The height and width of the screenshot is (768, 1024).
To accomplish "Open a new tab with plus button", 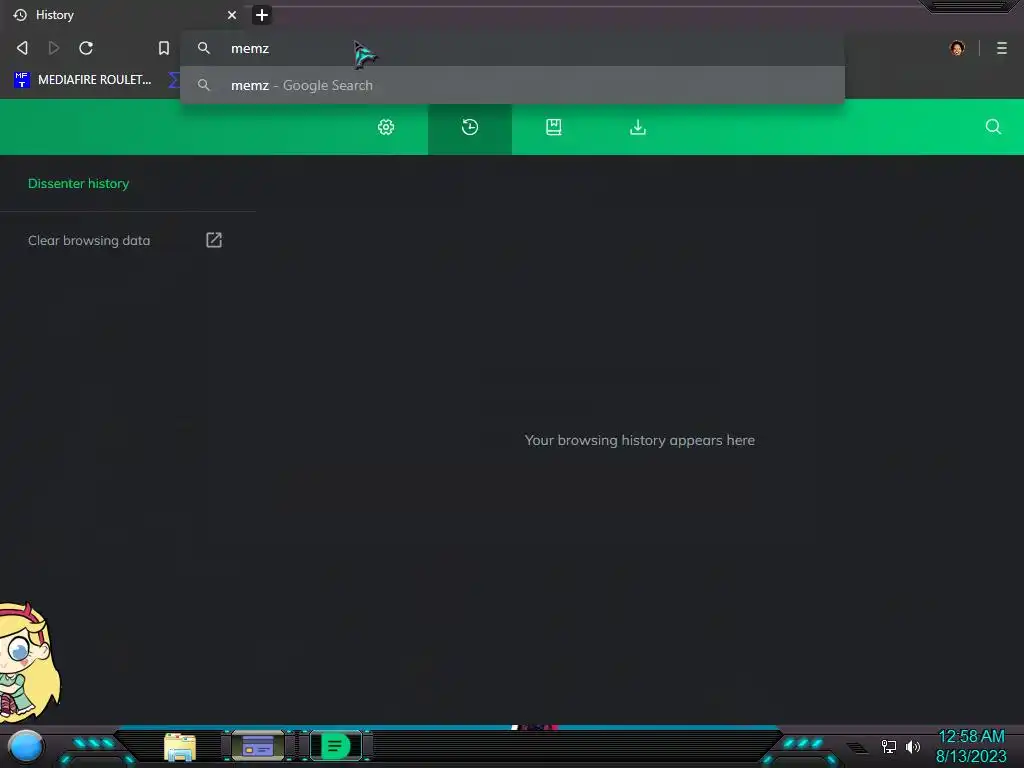I will [x=262, y=15].
